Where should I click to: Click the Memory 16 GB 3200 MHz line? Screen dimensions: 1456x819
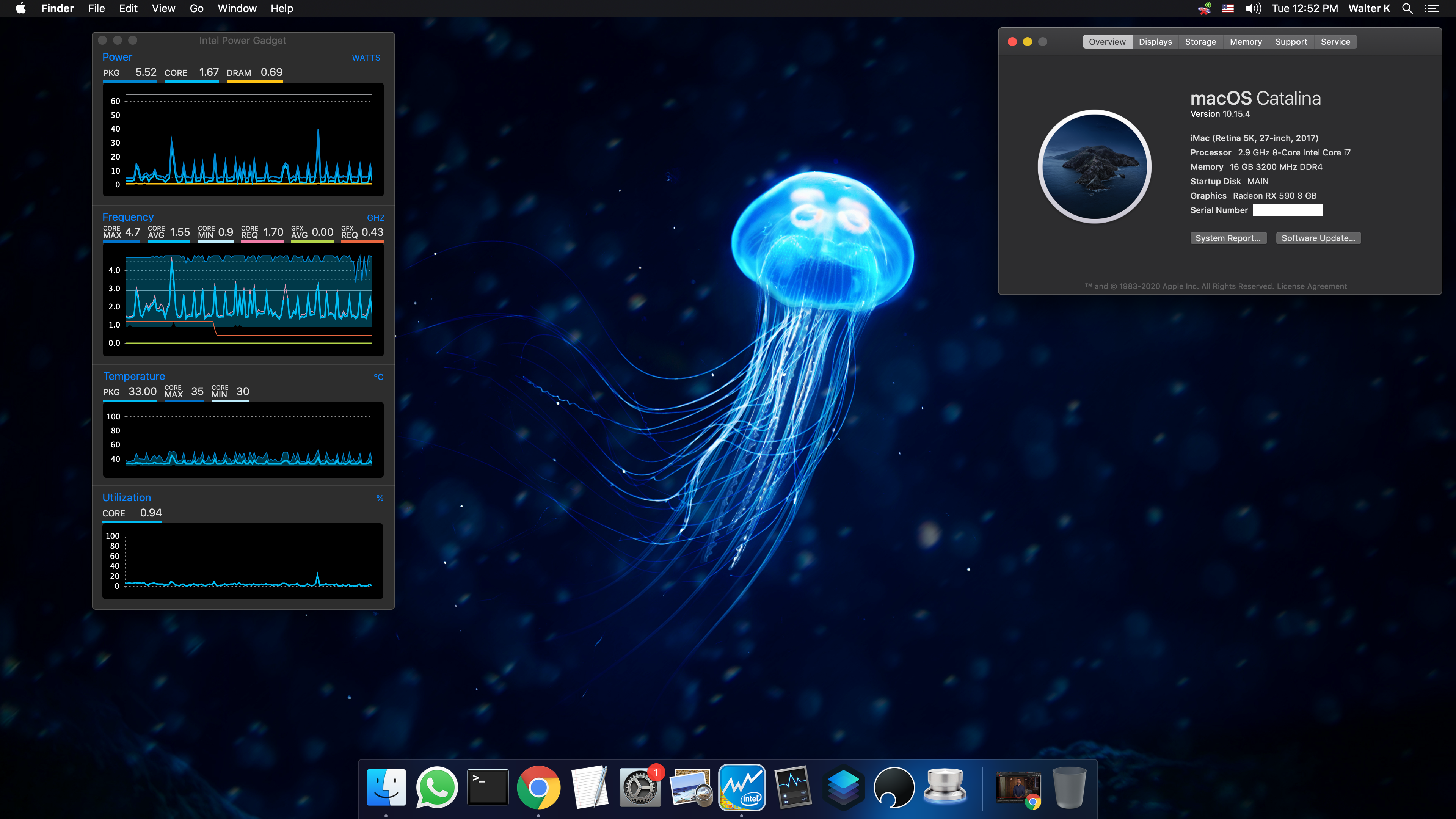pyautogui.click(x=1256, y=167)
